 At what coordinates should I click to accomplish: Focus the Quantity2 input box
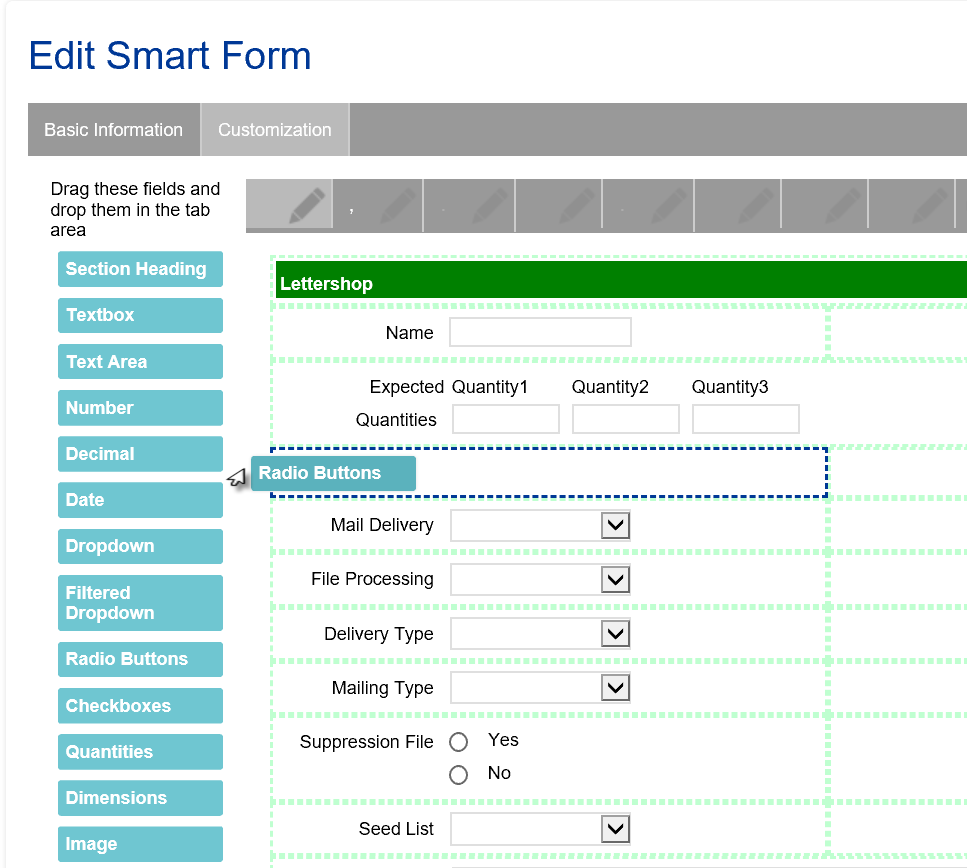tap(625, 419)
